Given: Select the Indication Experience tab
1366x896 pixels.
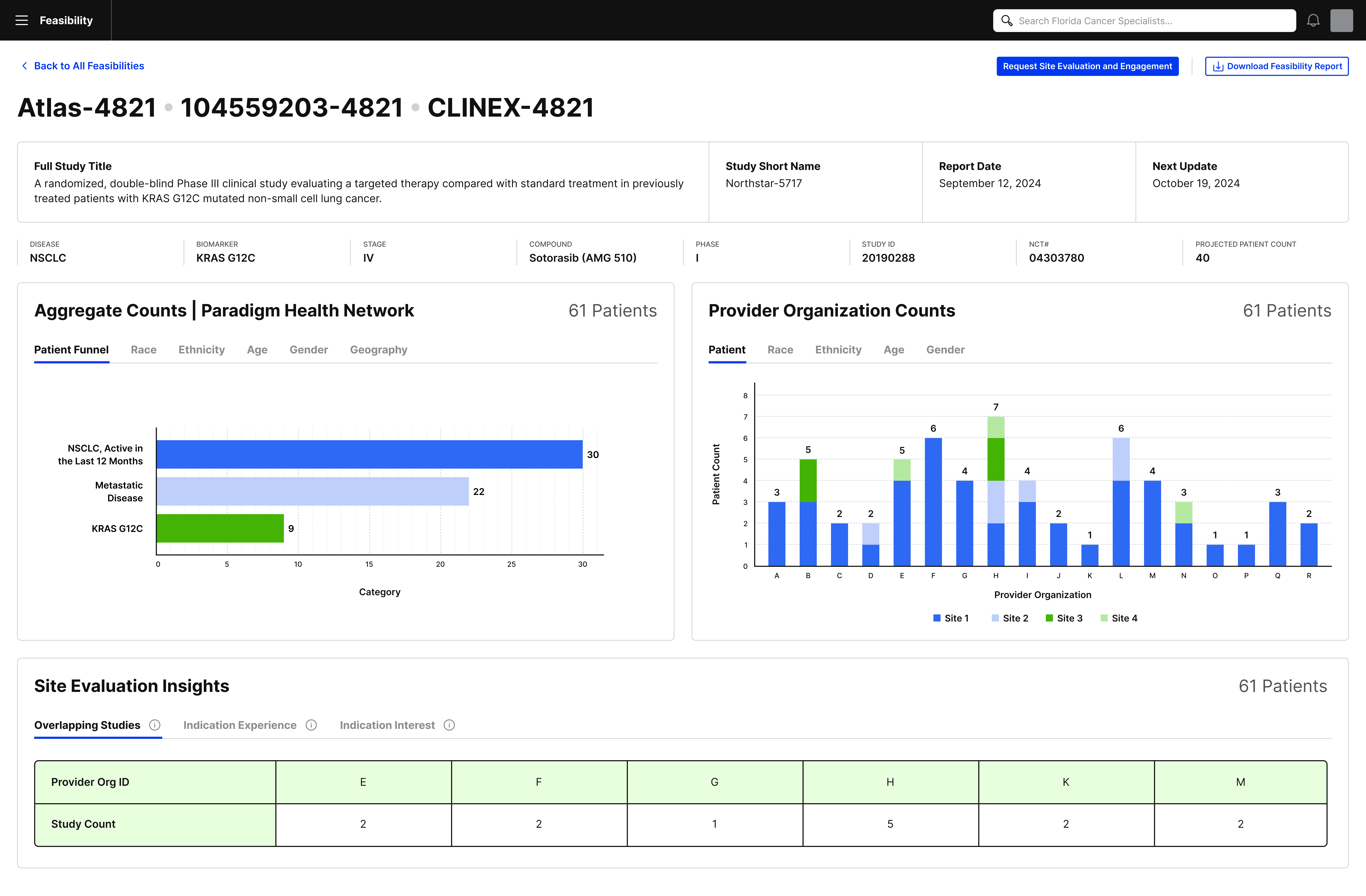Looking at the screenshot, I should [240, 725].
